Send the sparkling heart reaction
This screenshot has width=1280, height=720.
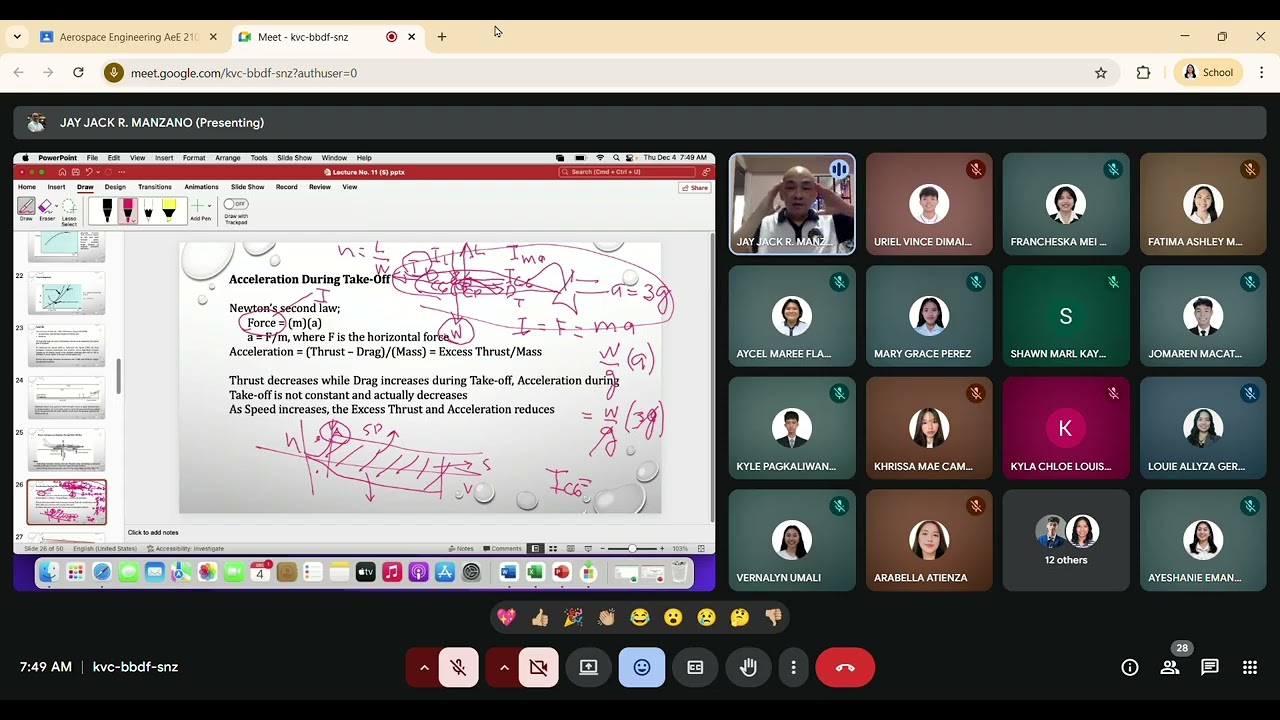507,618
